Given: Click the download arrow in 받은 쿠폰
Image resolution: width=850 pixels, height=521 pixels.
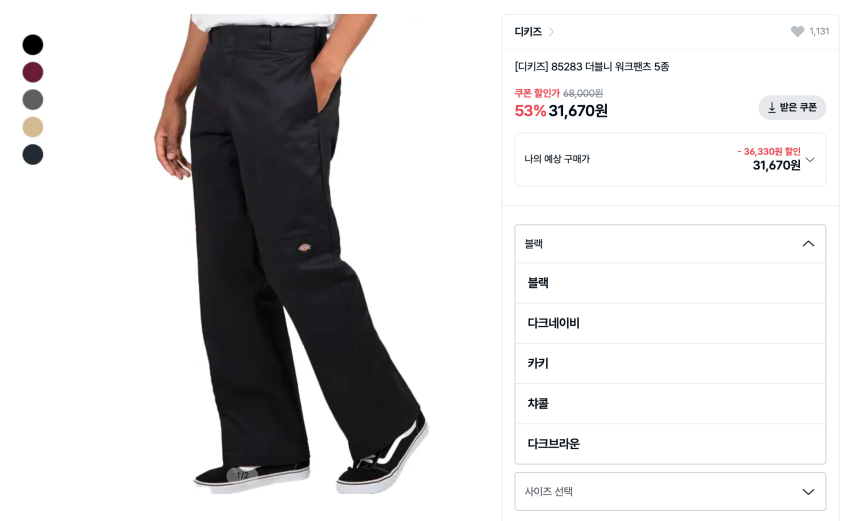Looking at the screenshot, I should 772,107.
